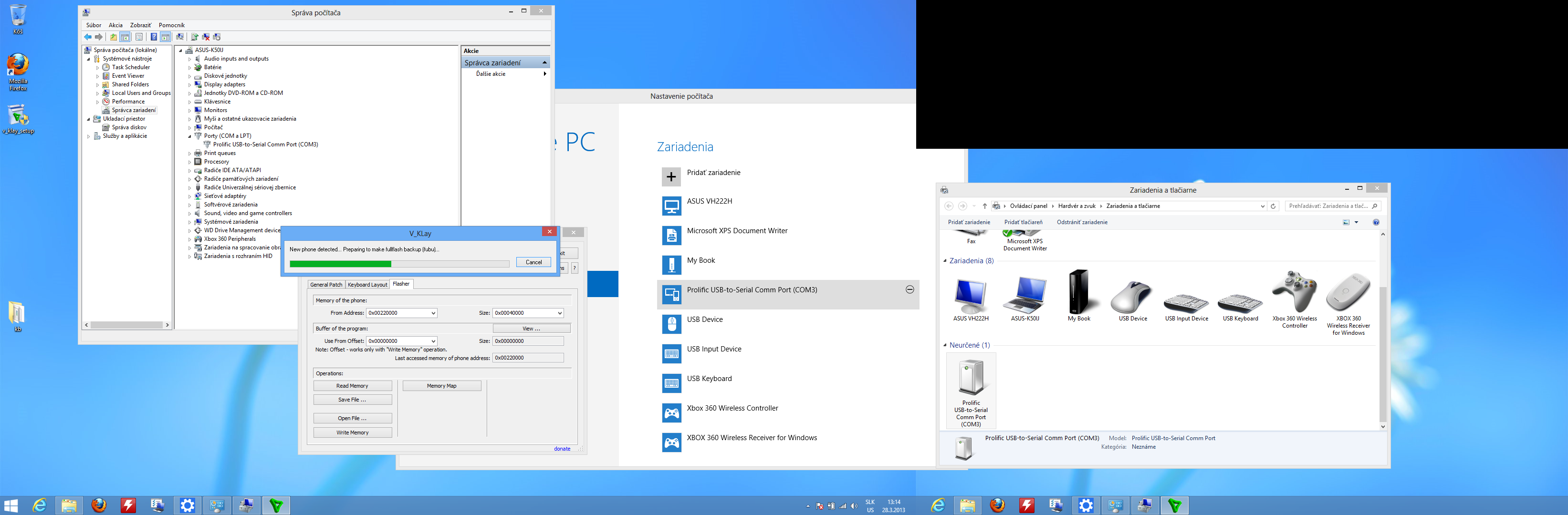
Task: Switch to the Keyboard Layout tab
Action: coord(367,285)
